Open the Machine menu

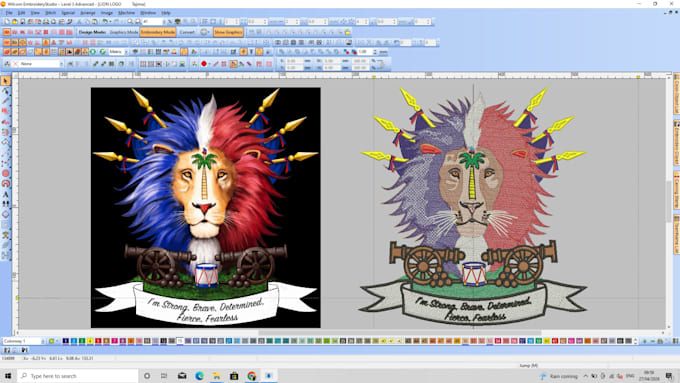[127, 13]
